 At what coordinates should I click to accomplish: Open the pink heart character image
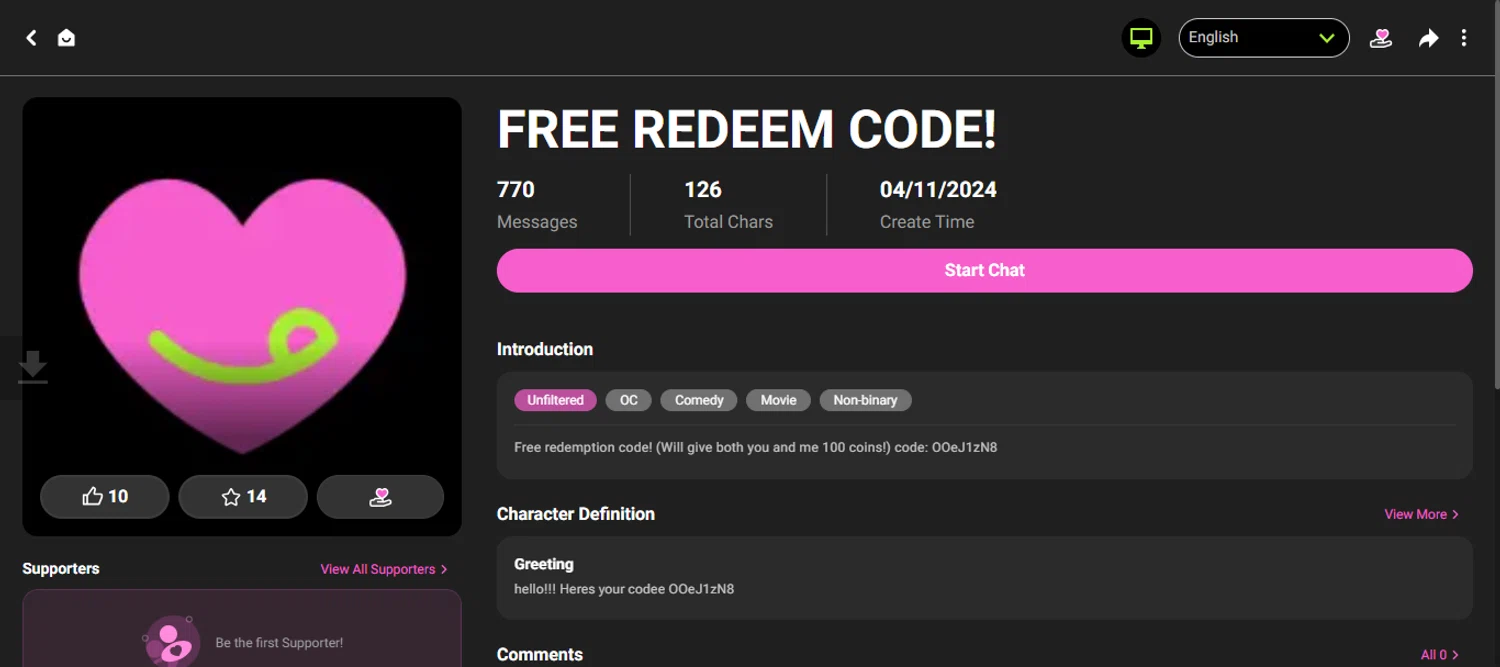coord(242,315)
